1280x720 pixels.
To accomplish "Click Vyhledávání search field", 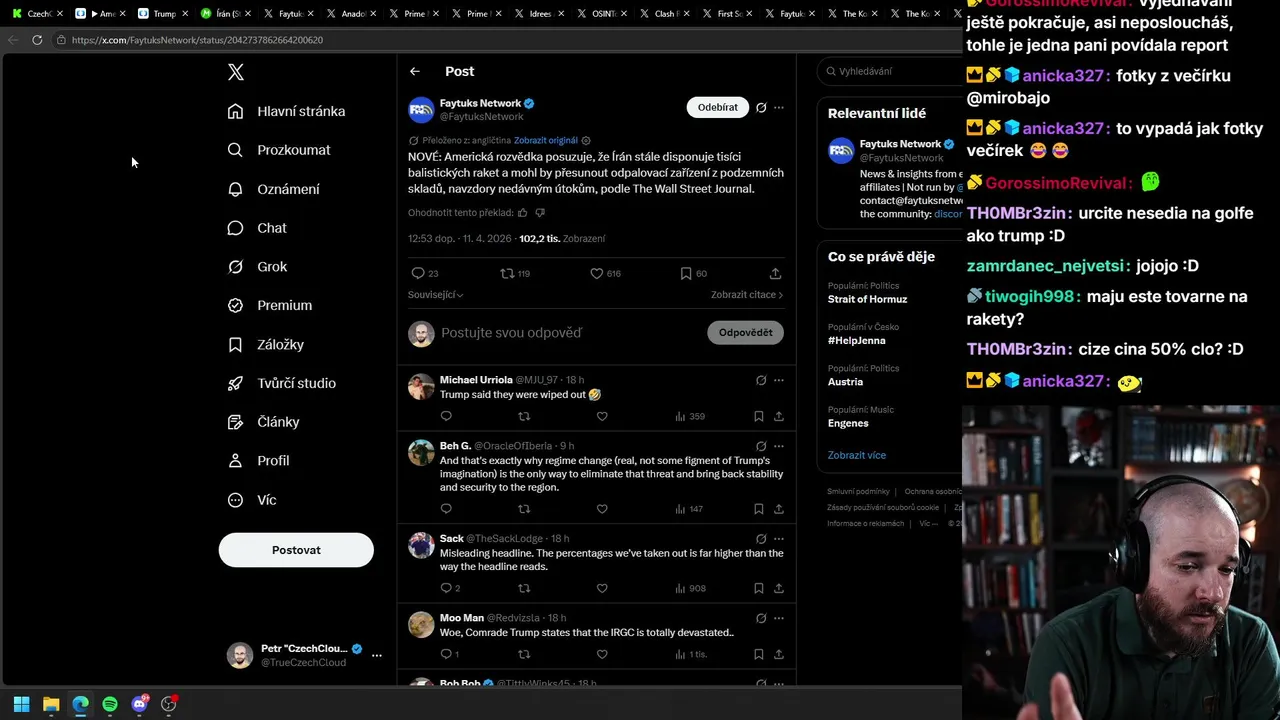I will pyautogui.click(x=890, y=71).
